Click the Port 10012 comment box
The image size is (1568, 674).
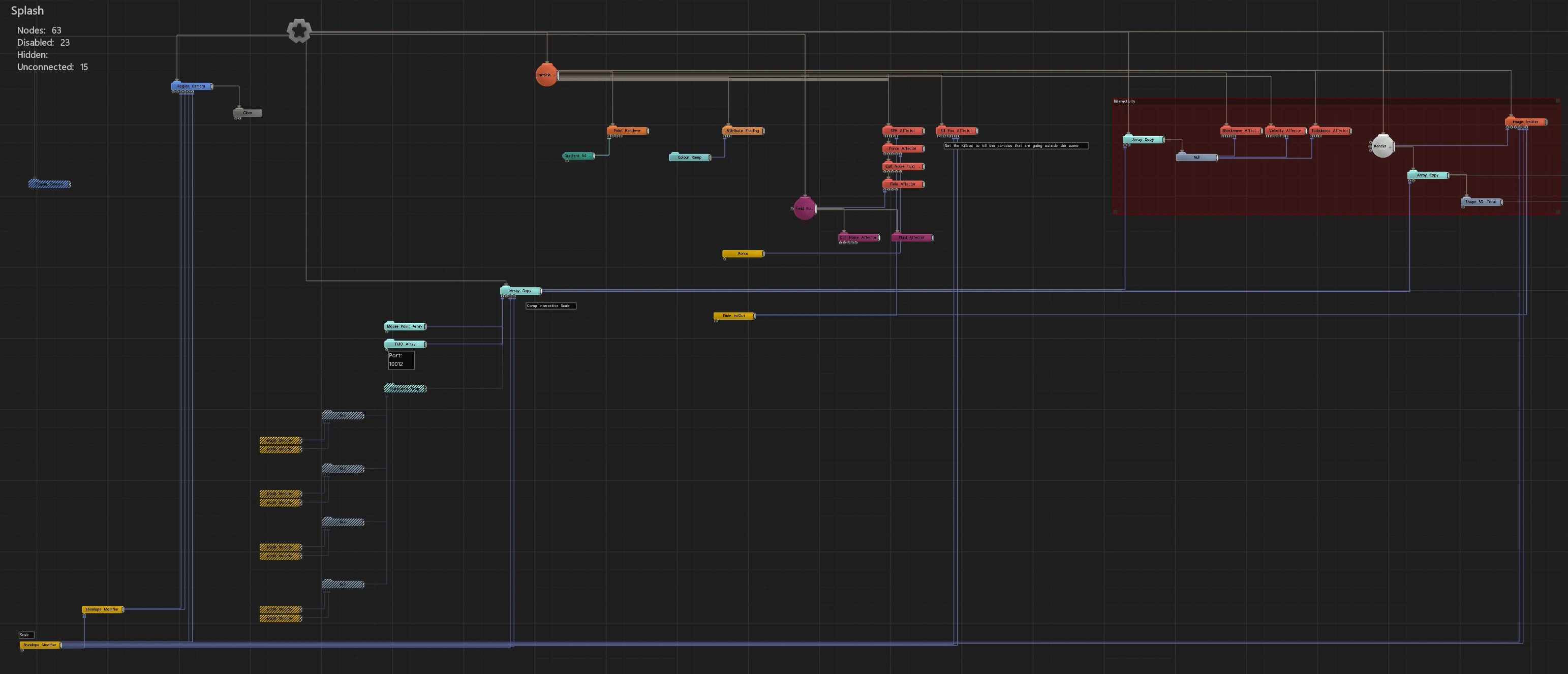pyautogui.click(x=401, y=360)
